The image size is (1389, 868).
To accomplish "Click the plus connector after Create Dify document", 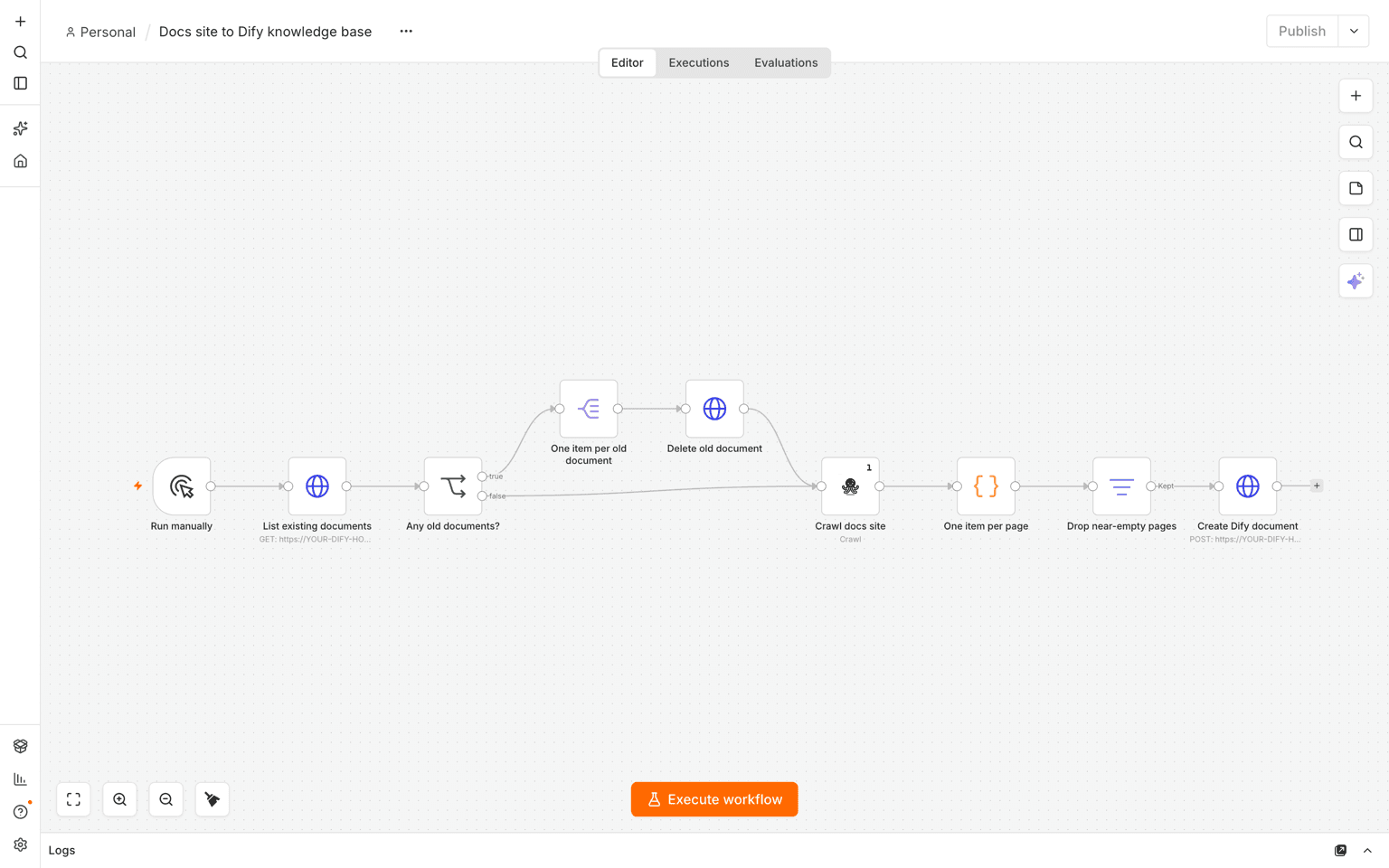I will (1317, 486).
